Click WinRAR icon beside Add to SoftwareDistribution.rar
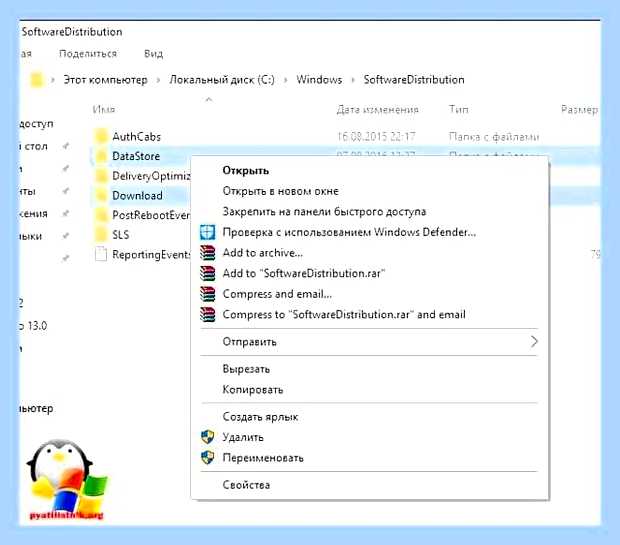The image size is (620, 545). click(208, 273)
